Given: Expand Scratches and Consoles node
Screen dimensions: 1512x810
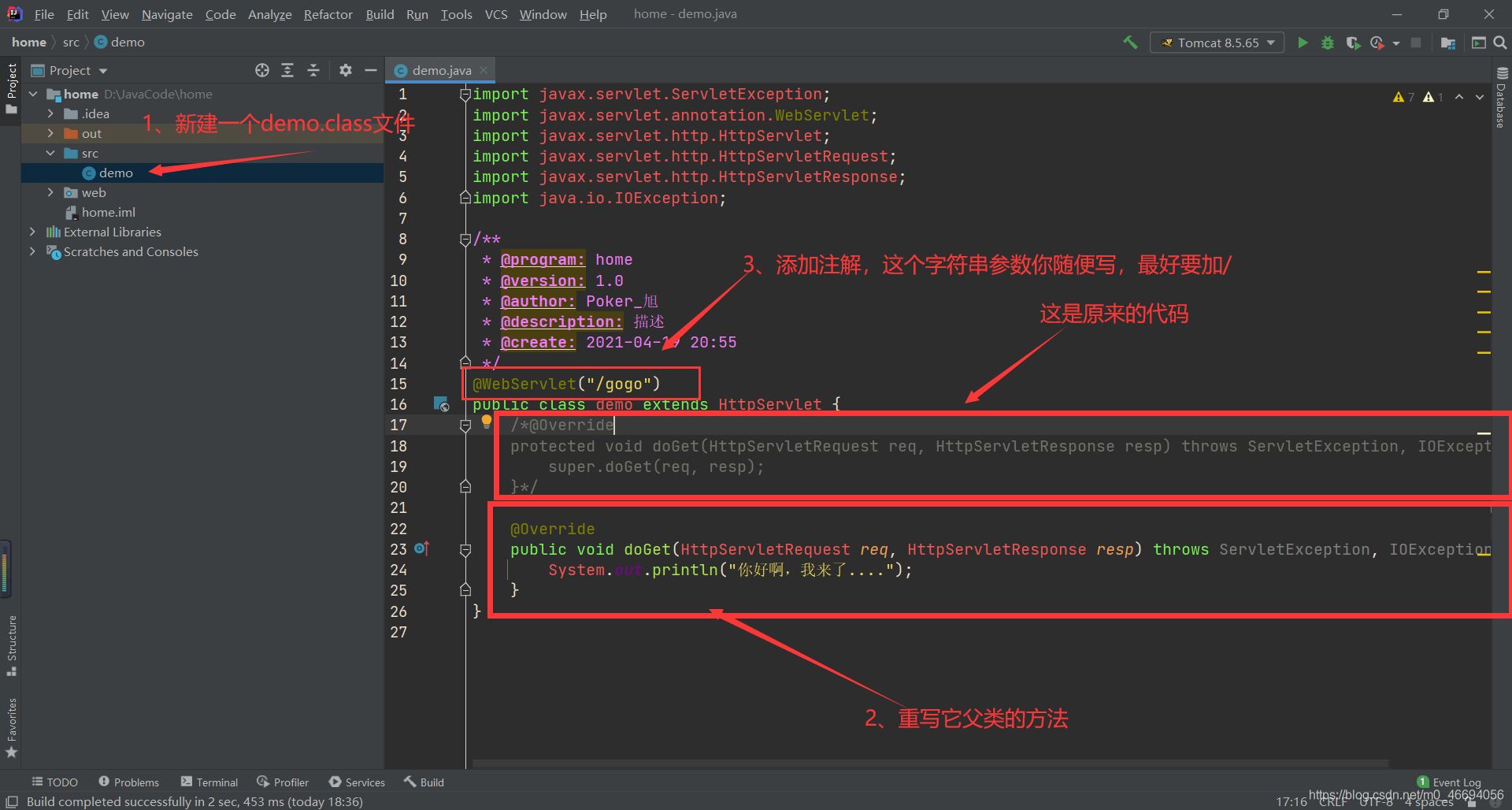Looking at the screenshot, I should [32, 251].
